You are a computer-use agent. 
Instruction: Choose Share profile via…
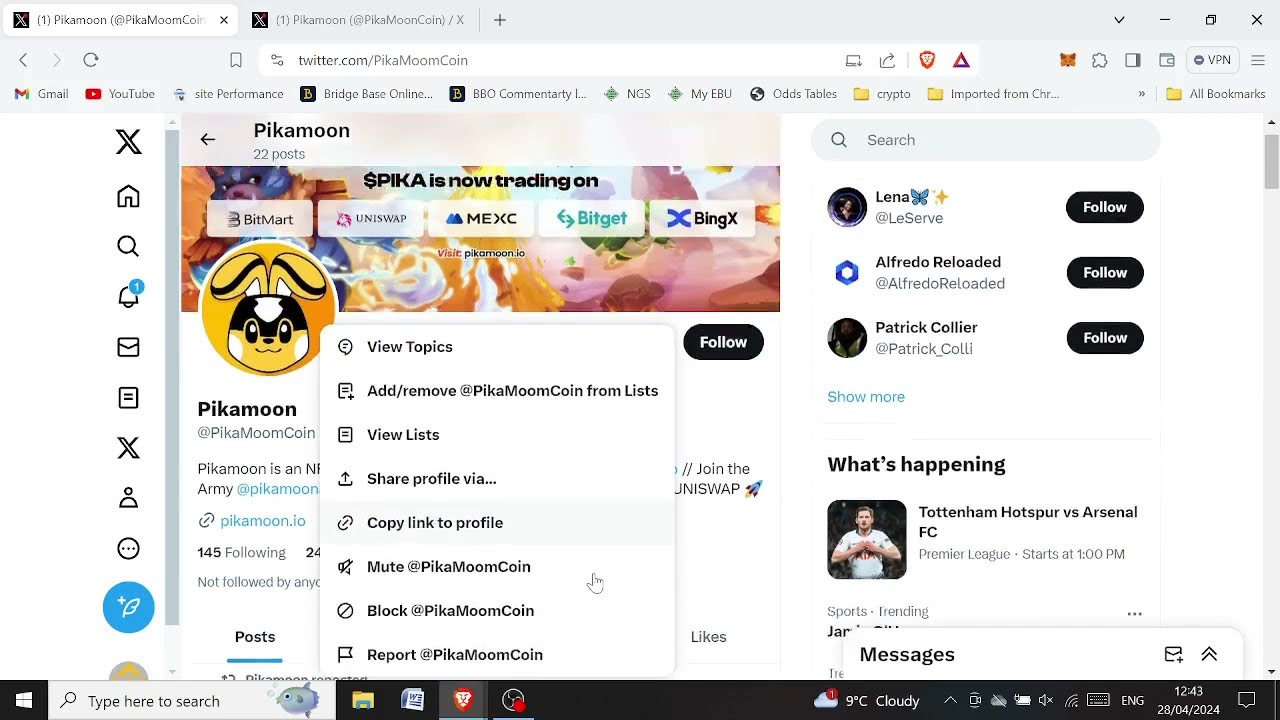pyautogui.click(x=497, y=479)
